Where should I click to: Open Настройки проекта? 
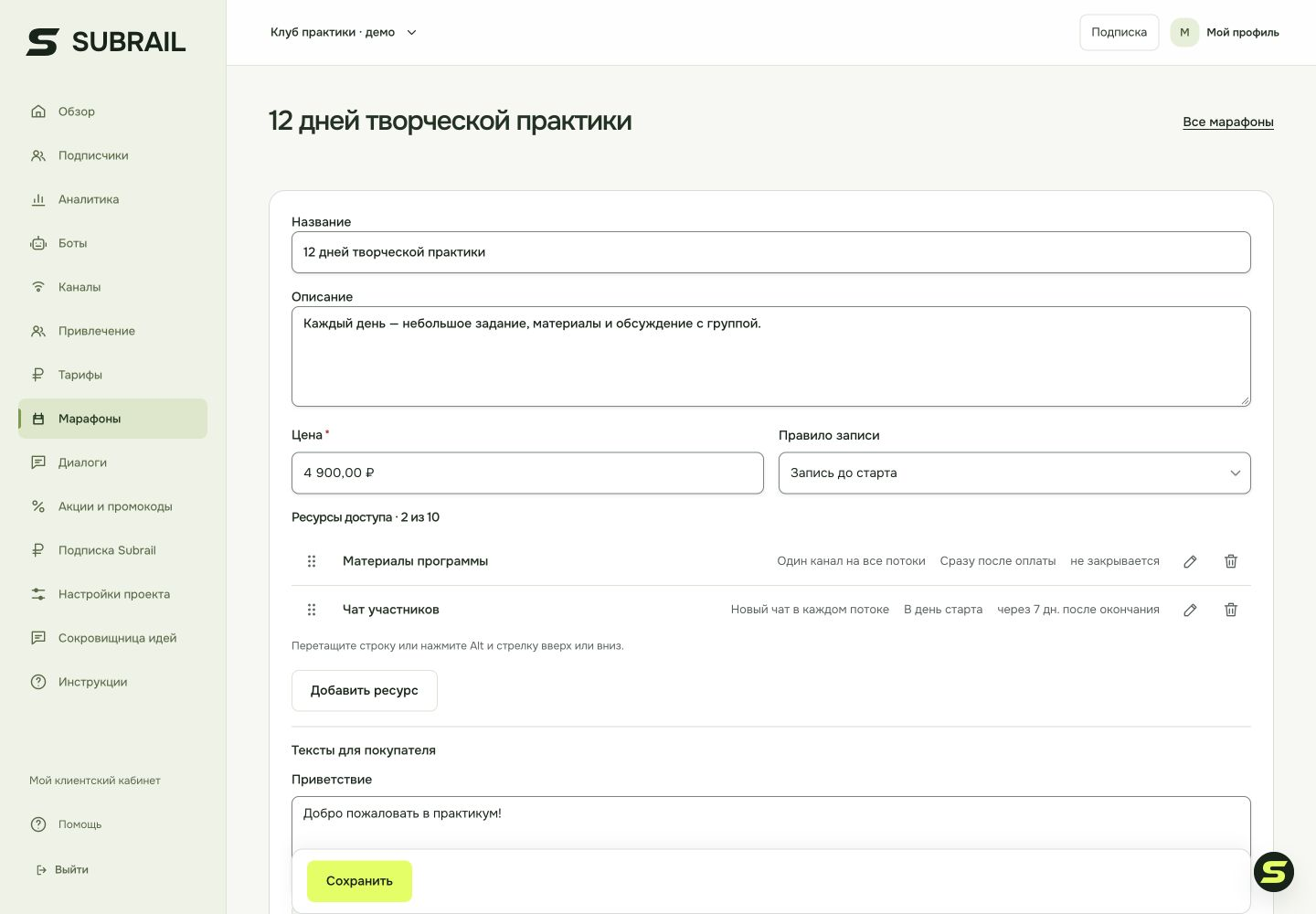click(x=112, y=594)
